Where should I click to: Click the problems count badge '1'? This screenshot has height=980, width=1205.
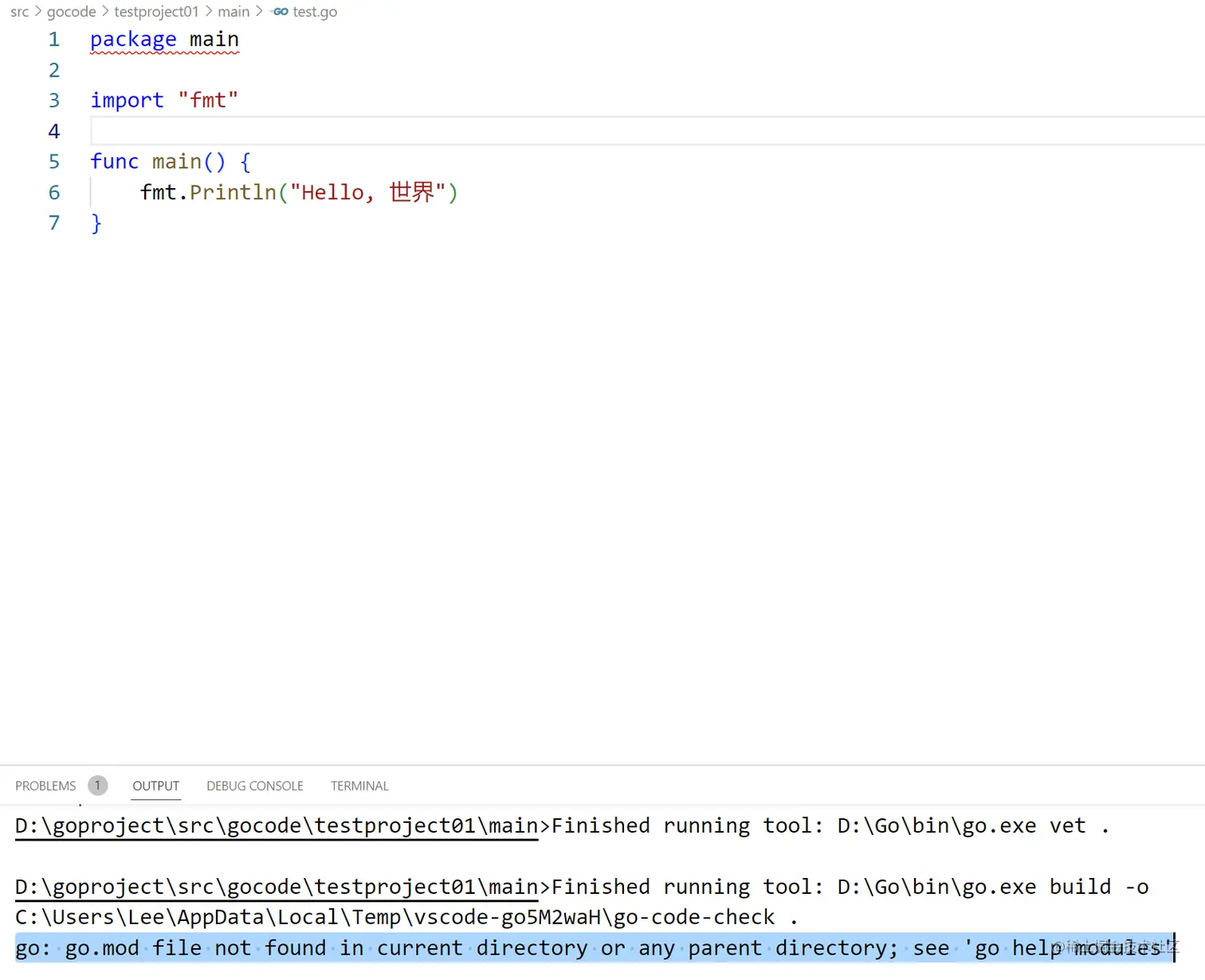coord(98,786)
